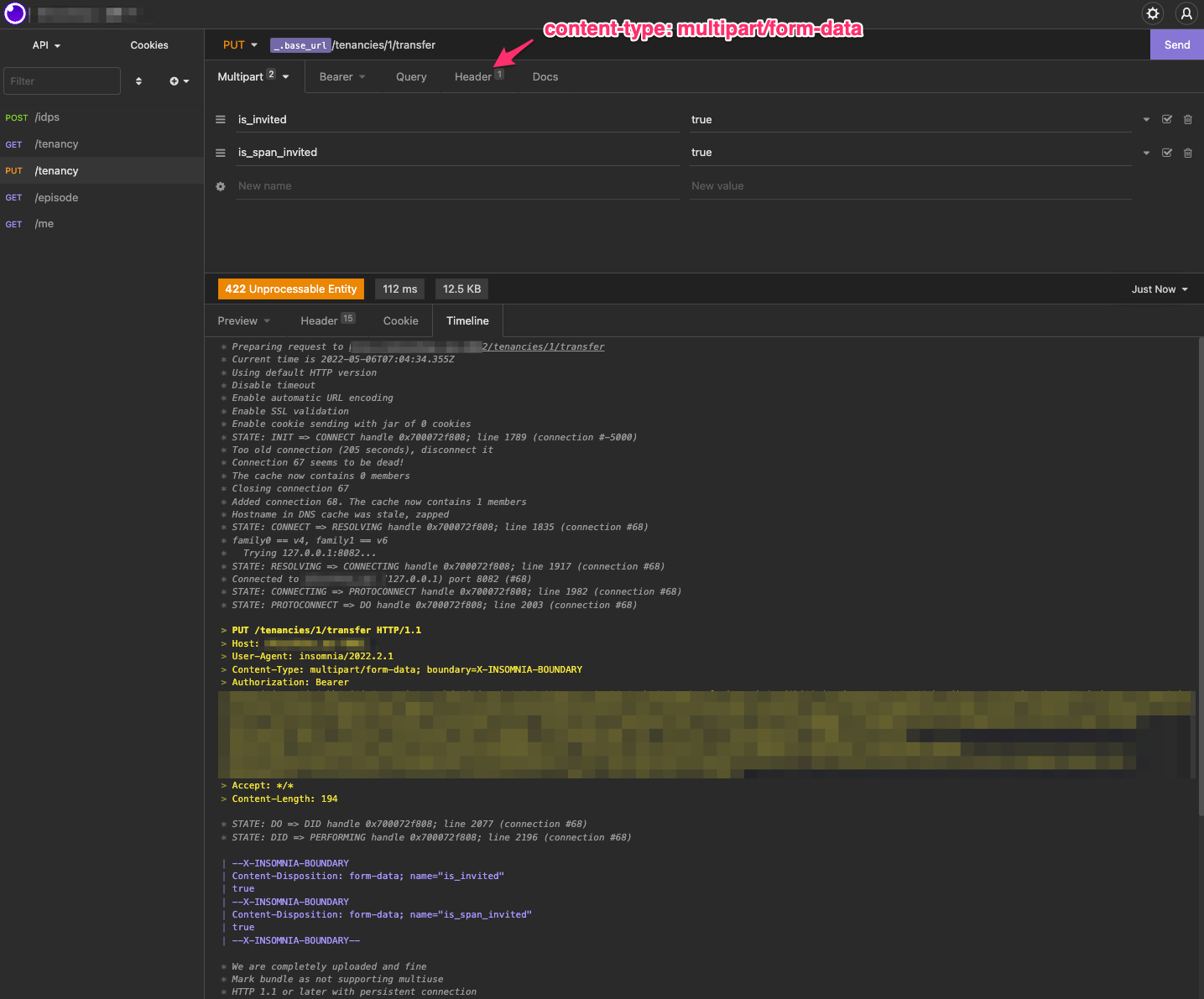This screenshot has width=1204, height=999.
Task: Open the PUT method dropdown
Action: 240,45
